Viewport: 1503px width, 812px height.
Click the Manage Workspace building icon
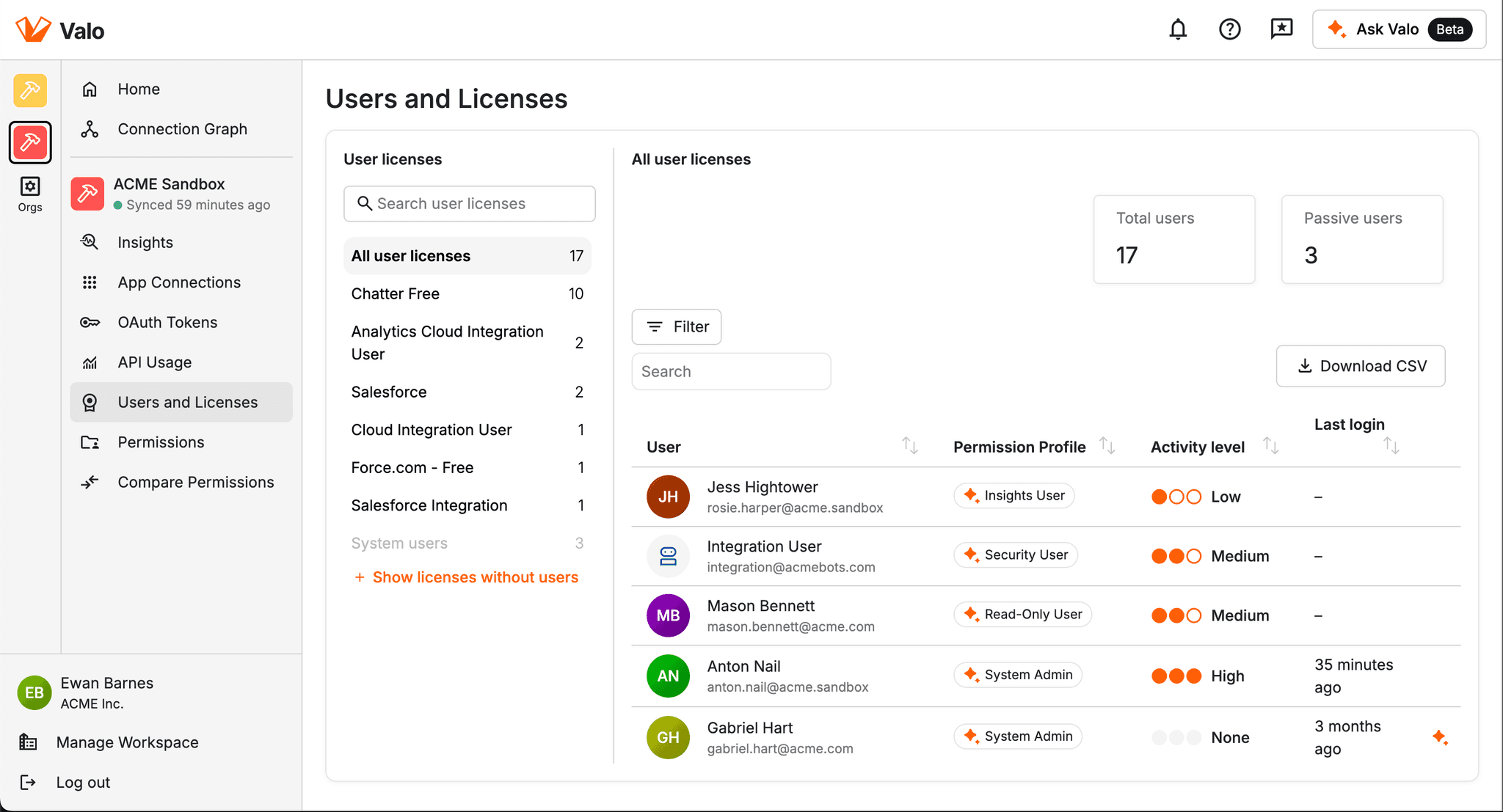pyautogui.click(x=28, y=742)
